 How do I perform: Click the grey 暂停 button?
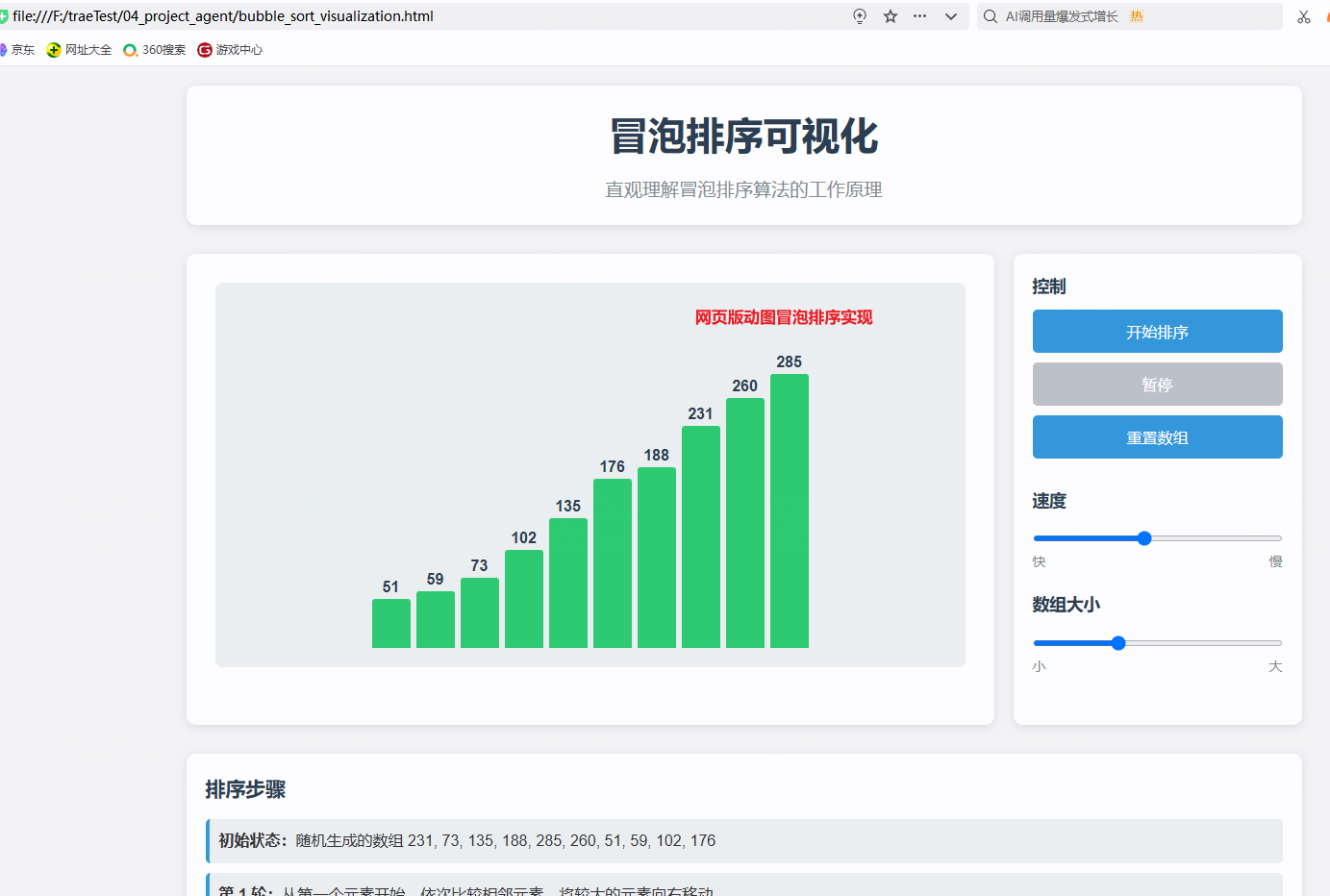pyautogui.click(x=1158, y=385)
